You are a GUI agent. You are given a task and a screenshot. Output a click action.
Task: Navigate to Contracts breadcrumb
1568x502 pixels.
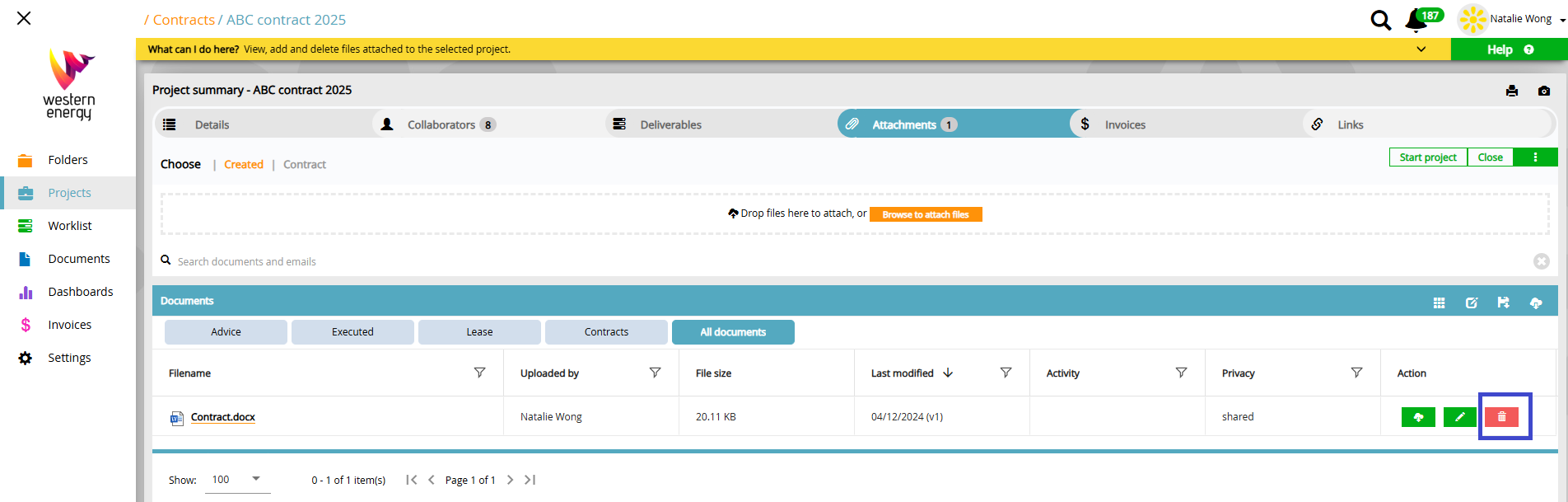click(184, 20)
